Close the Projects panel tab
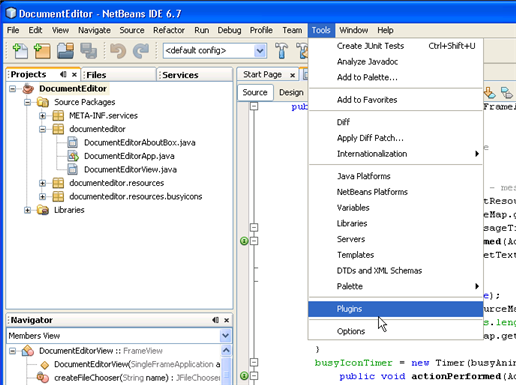 click(x=74, y=75)
